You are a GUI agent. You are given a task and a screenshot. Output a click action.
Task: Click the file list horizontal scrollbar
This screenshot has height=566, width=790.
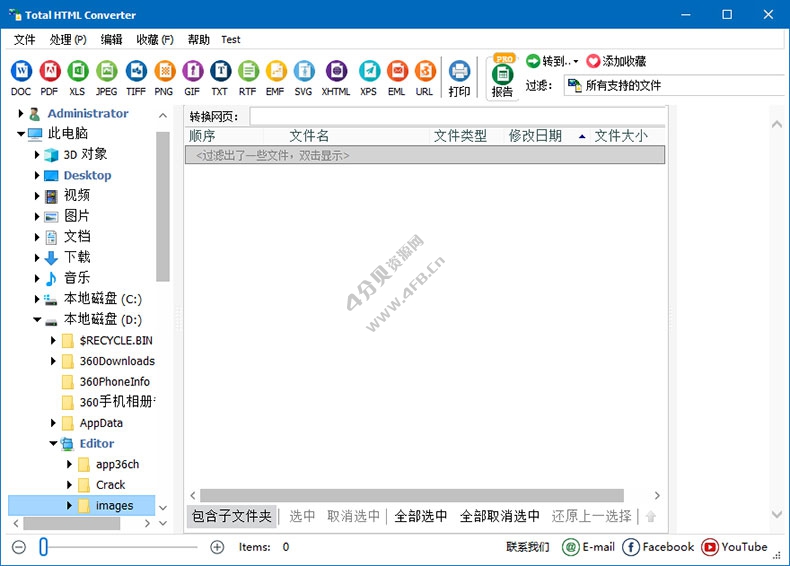point(412,495)
